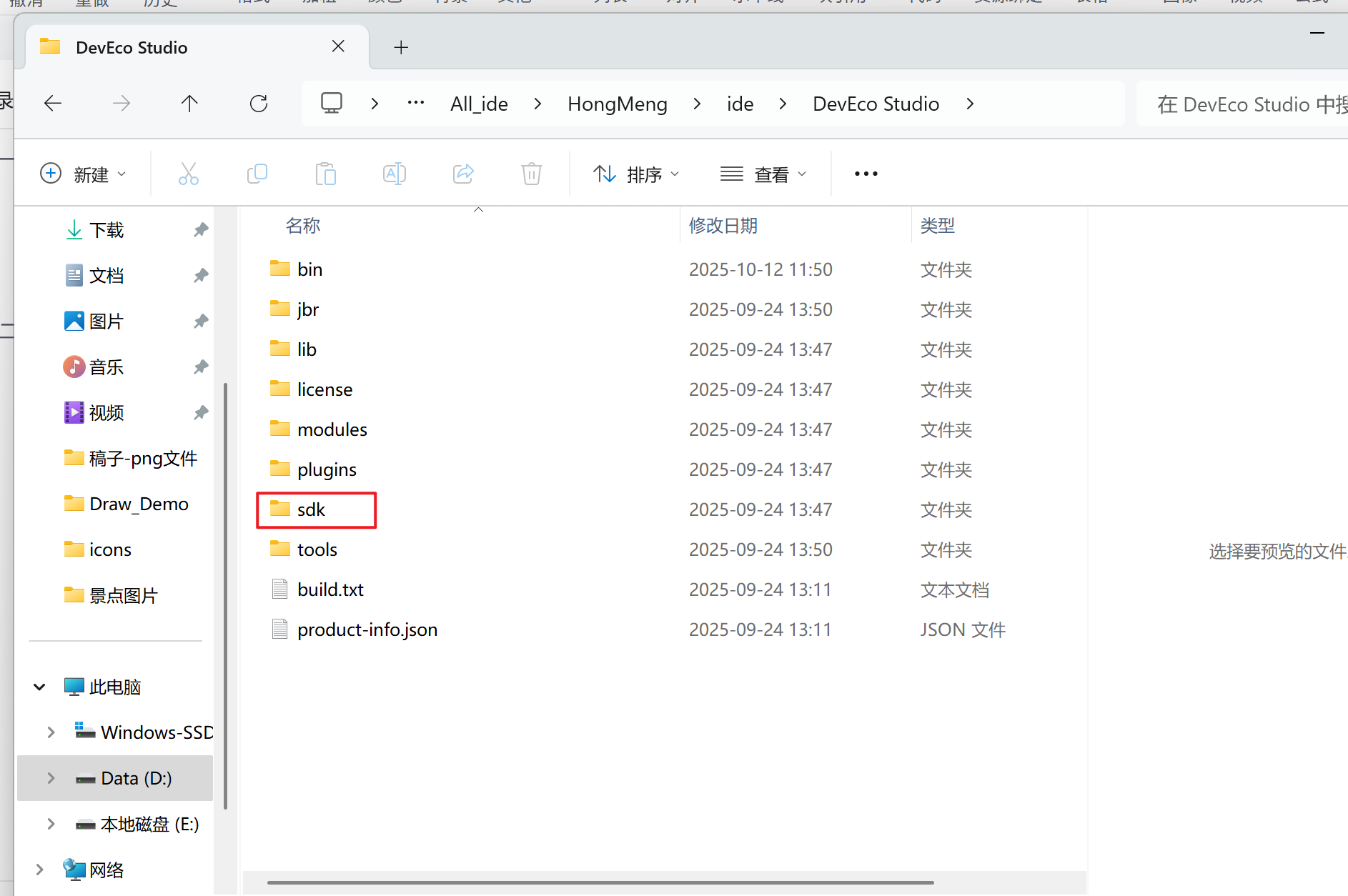The image size is (1348, 896).
Task: Expand the 本地磁盘 (E:) node
Action: [51, 824]
